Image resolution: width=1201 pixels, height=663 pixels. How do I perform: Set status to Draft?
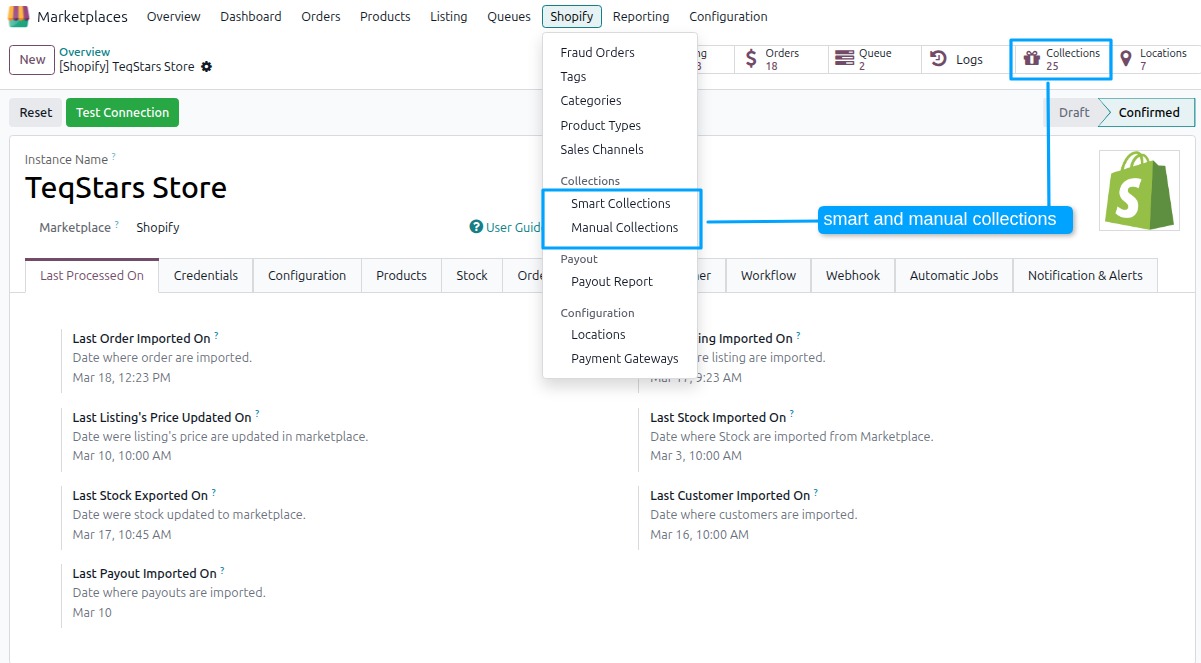click(x=1074, y=112)
